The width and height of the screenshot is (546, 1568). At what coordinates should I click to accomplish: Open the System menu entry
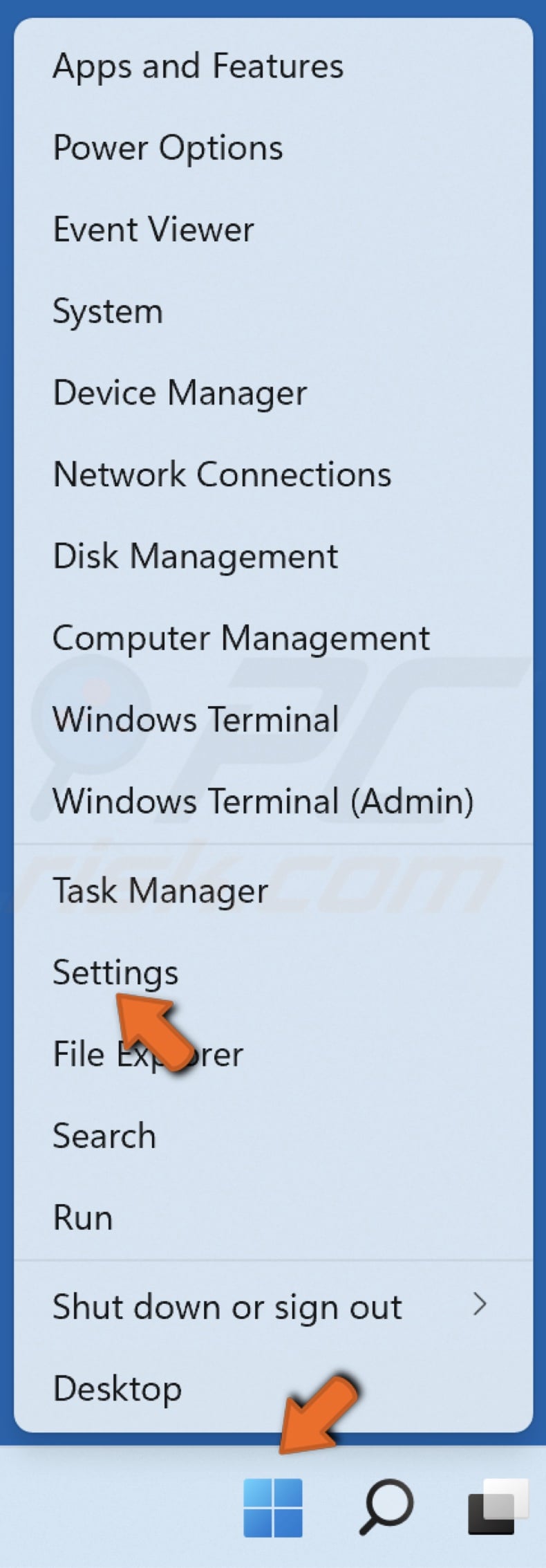pos(107,311)
